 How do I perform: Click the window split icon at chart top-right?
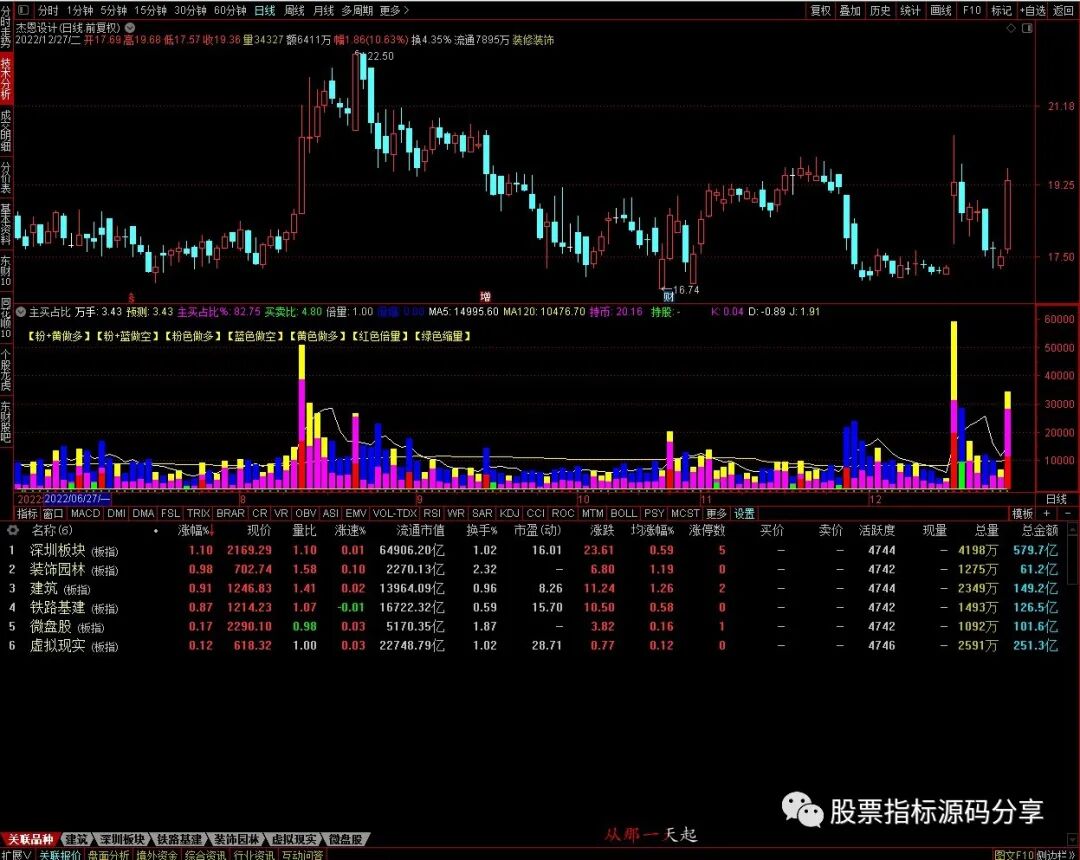[1027, 28]
